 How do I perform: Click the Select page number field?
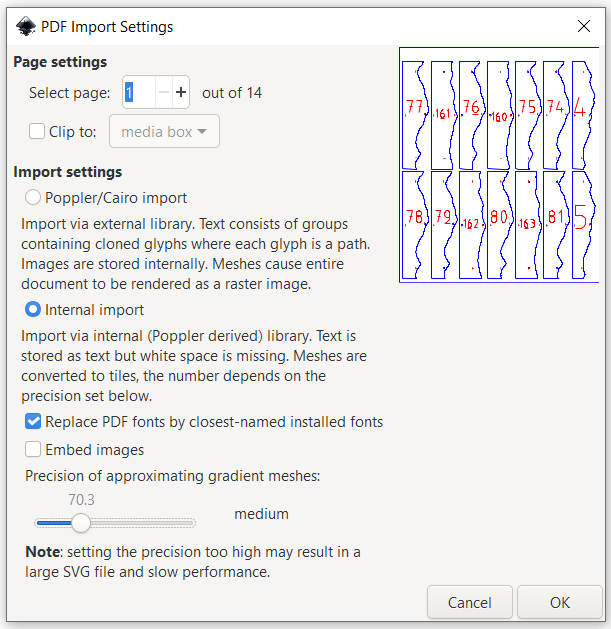(139, 93)
